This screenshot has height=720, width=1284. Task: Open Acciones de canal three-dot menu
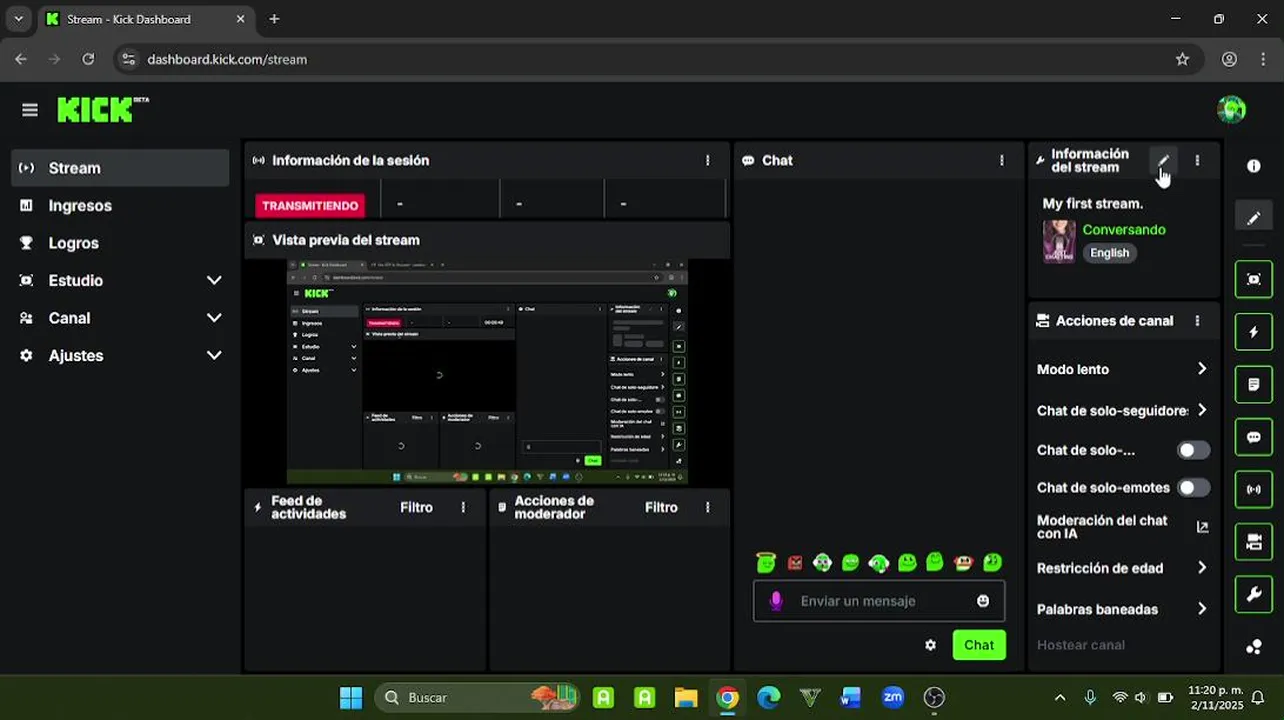pyautogui.click(x=1197, y=321)
